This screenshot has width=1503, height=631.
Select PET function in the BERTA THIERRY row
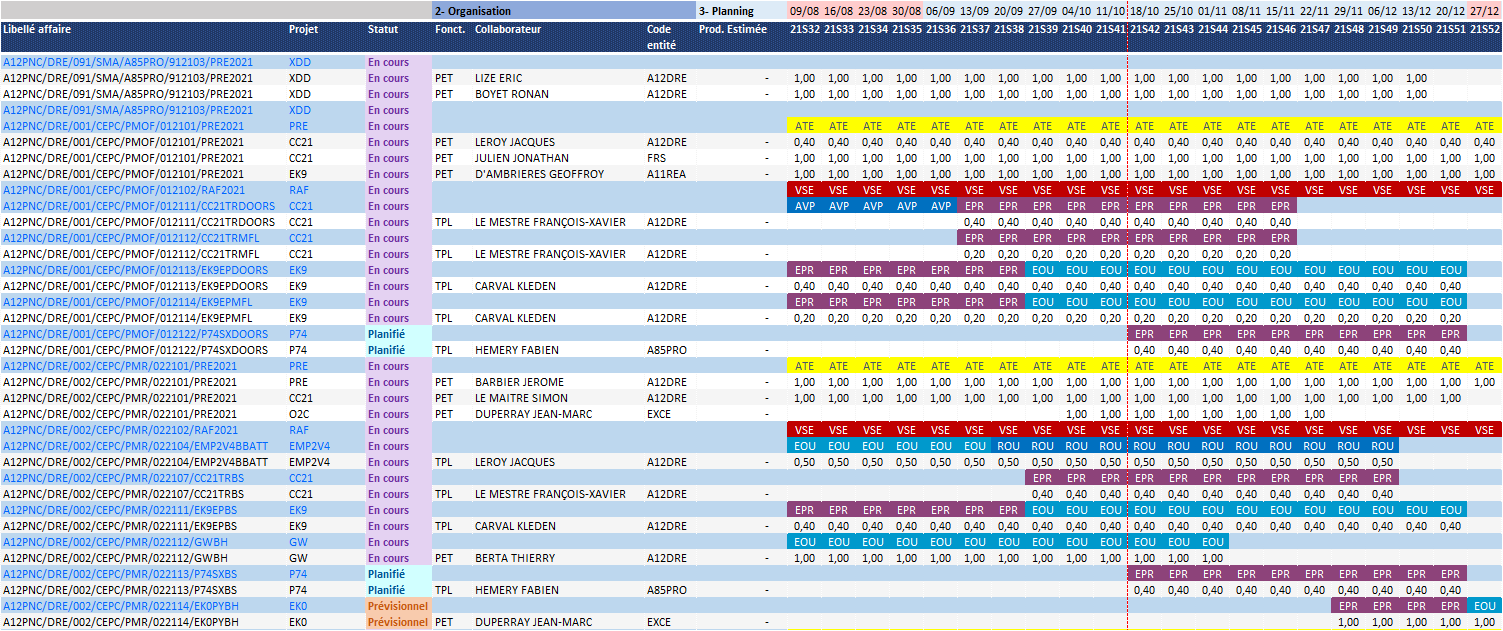444,558
